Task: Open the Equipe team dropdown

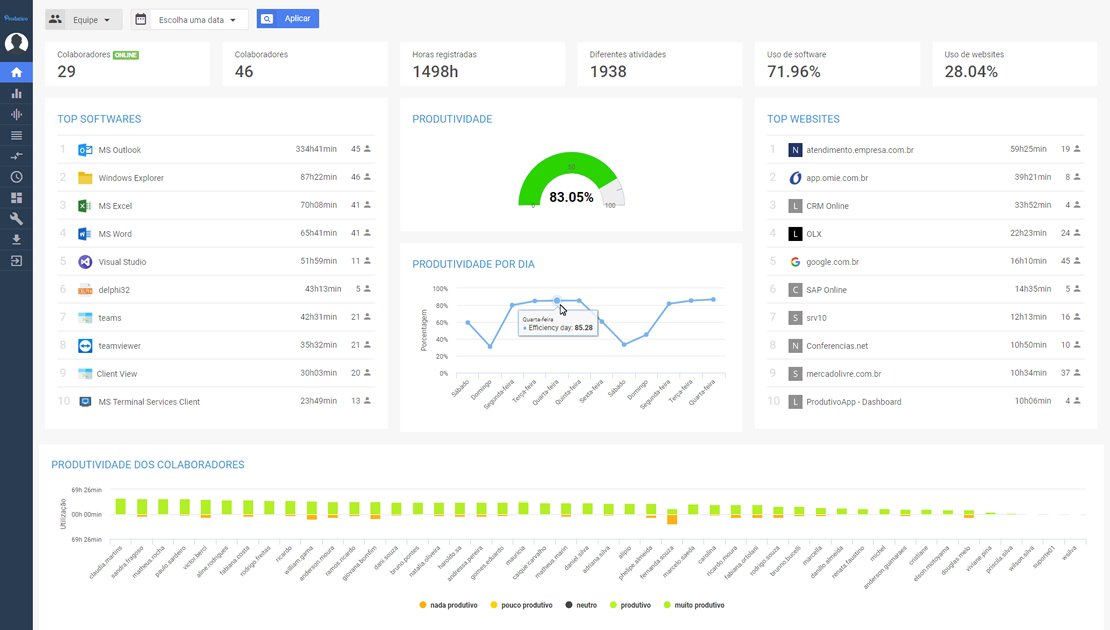Action: coord(84,19)
